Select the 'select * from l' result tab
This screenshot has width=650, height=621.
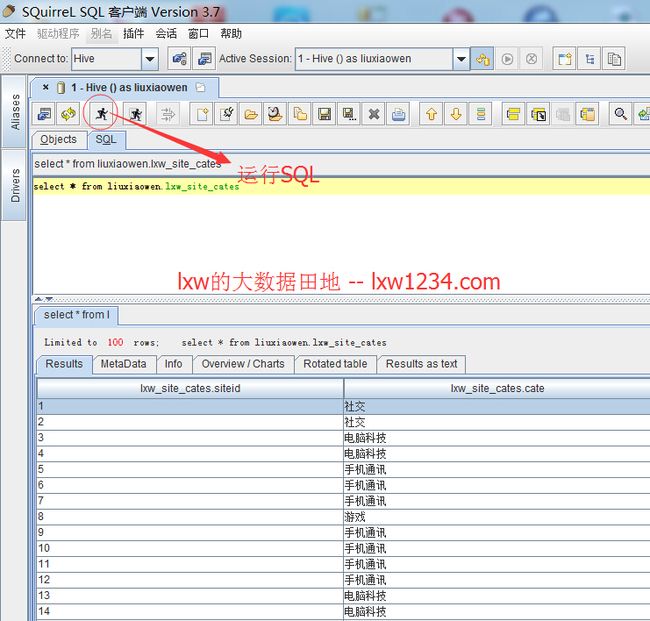(x=77, y=315)
